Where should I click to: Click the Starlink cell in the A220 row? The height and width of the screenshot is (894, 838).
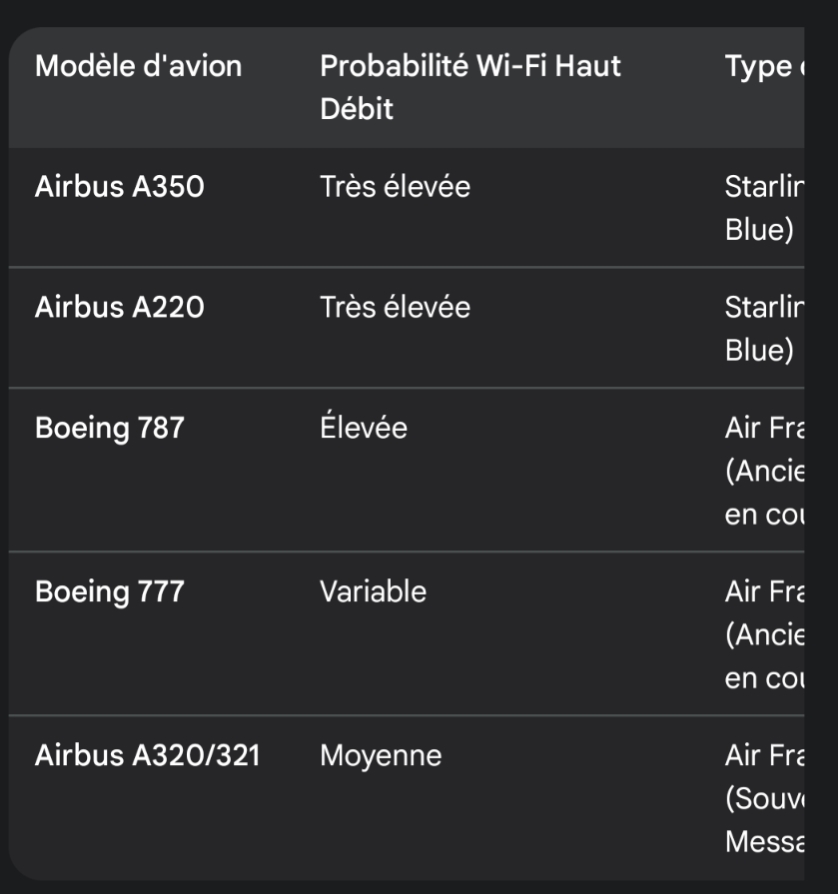tap(764, 328)
